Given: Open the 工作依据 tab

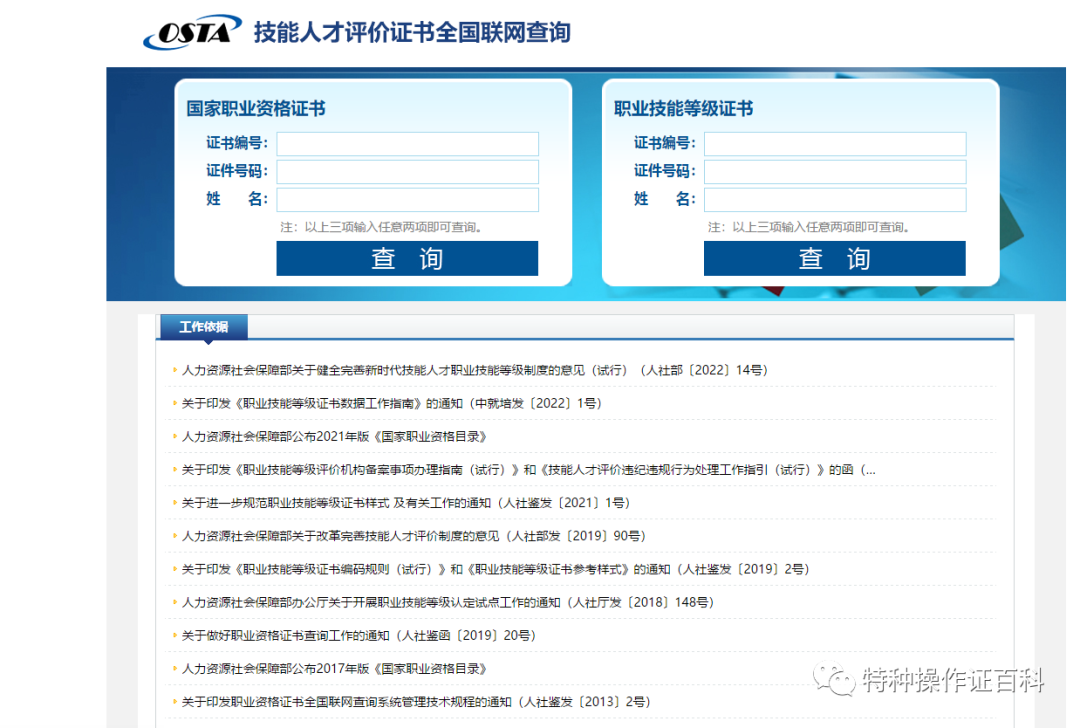Looking at the screenshot, I should (x=203, y=326).
